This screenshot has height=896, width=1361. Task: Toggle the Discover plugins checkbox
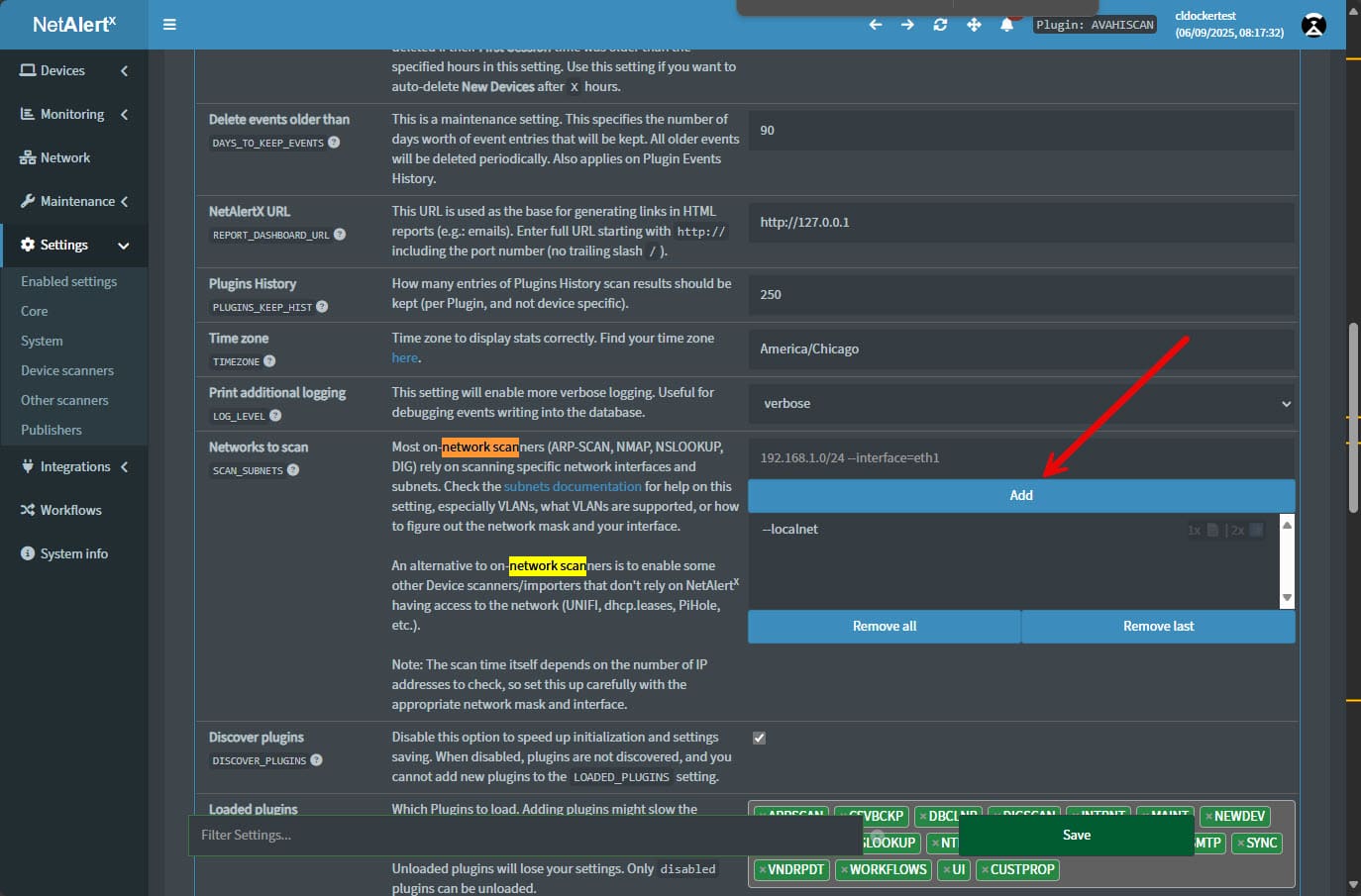[759, 738]
